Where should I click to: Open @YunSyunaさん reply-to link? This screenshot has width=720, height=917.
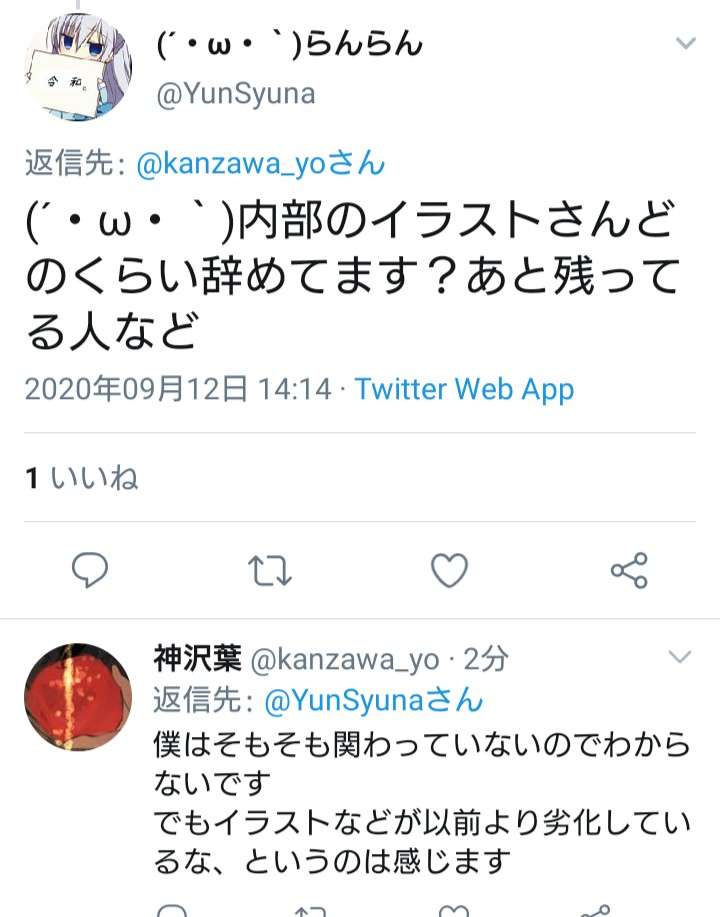click(x=374, y=699)
